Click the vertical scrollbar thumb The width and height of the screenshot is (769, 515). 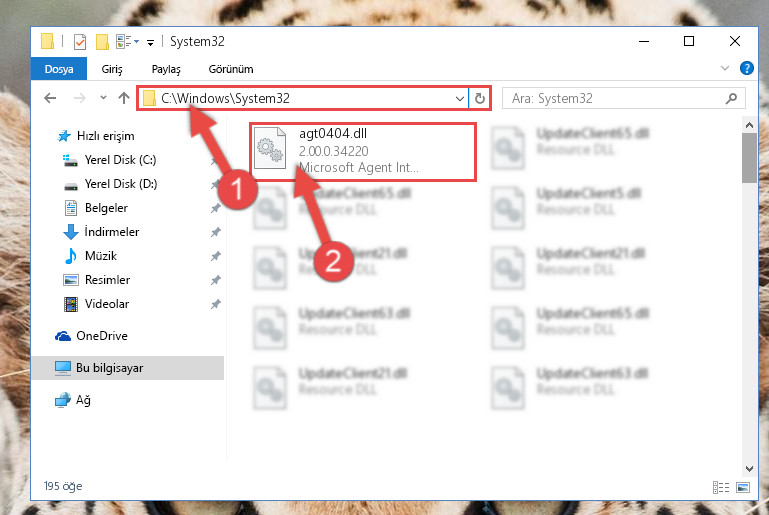749,157
